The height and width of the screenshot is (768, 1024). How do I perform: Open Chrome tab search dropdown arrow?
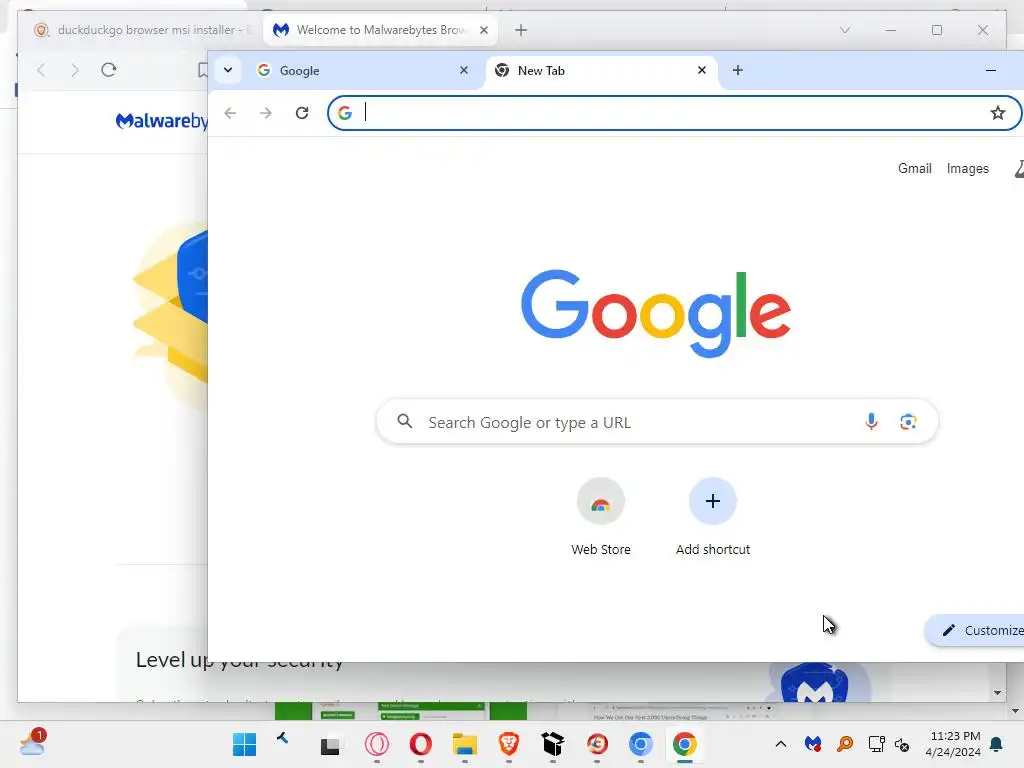tap(228, 70)
